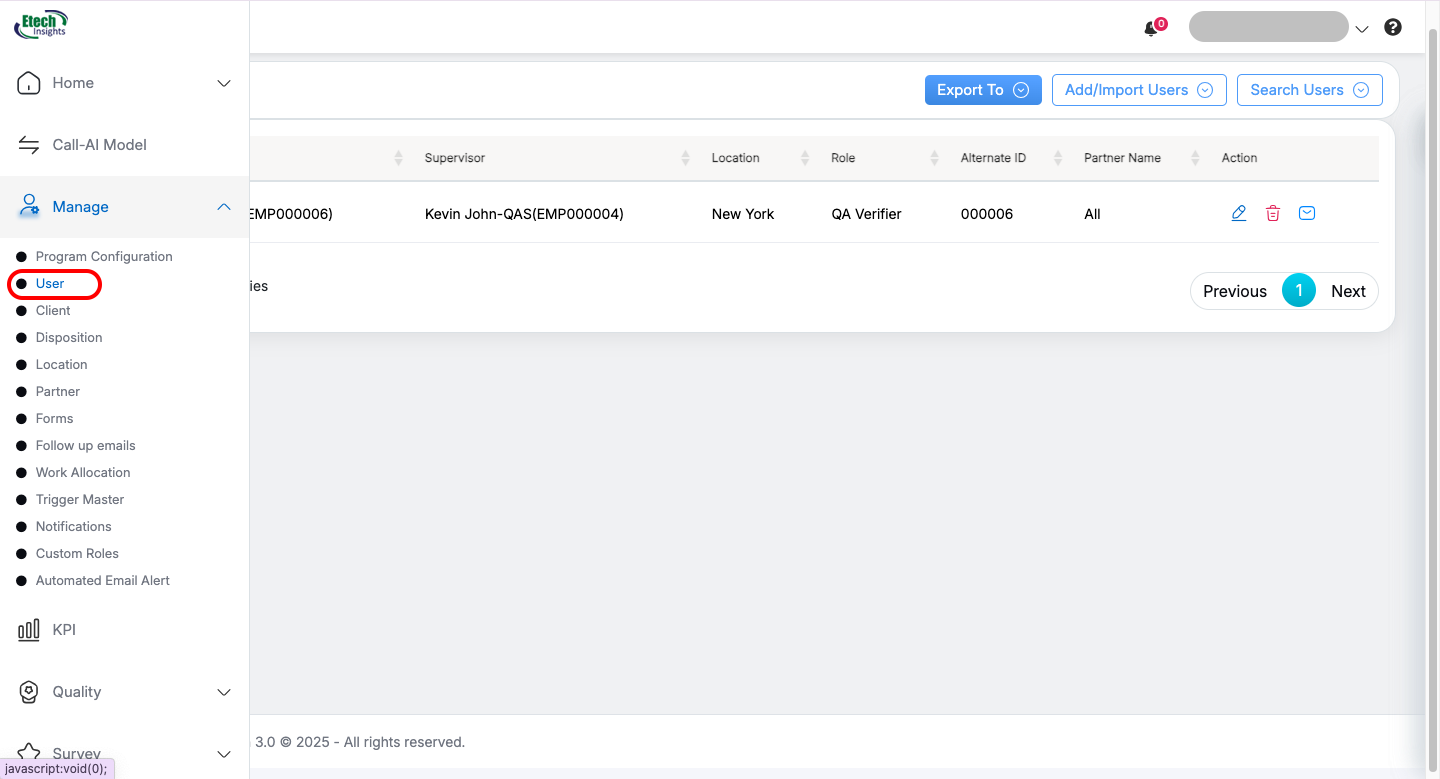Open Program Configuration in sidebar

point(104,257)
